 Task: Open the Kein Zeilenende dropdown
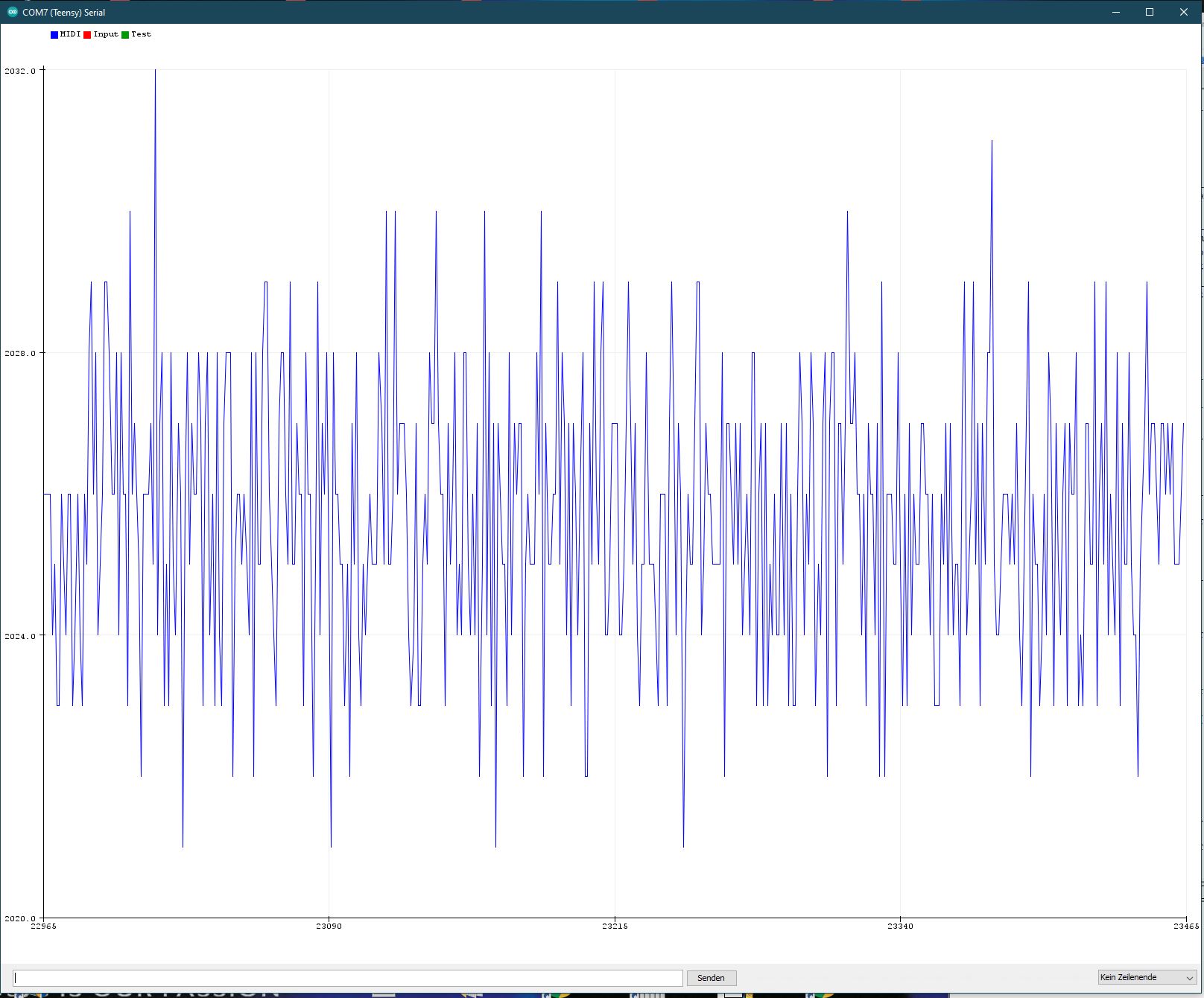(1147, 977)
